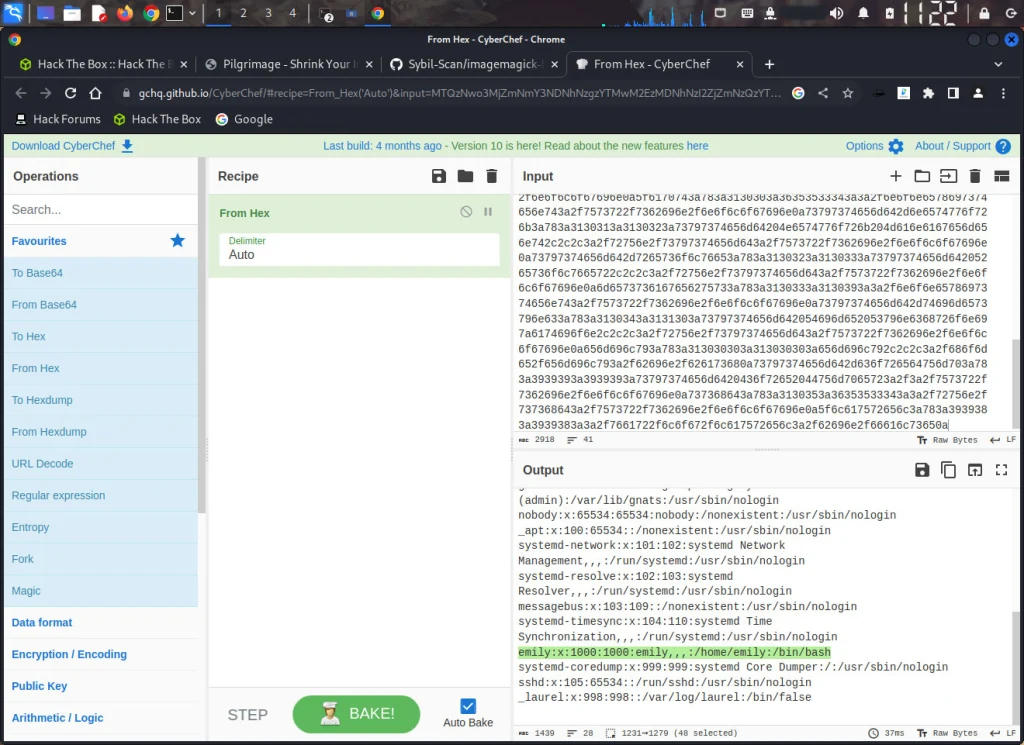
Task: Open a new Chrome tab
Action: (x=769, y=64)
